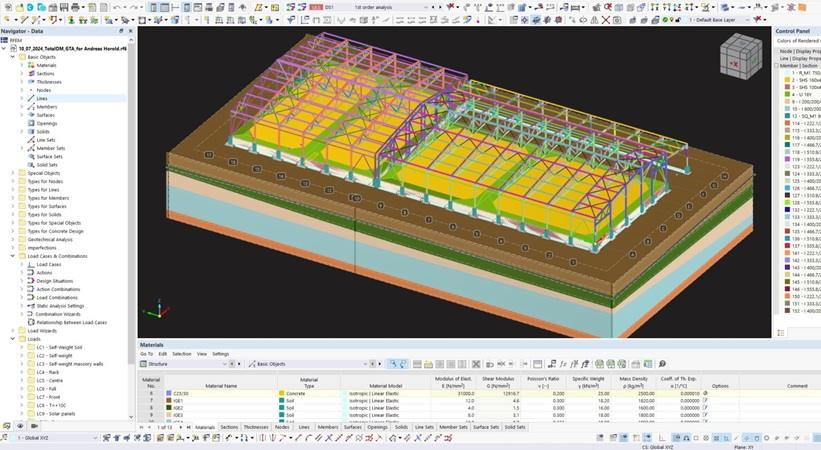Screen dimensions: 821x450
Task: Click the Design Situations icon in Navigator tree
Action: pyautogui.click(x=31, y=281)
